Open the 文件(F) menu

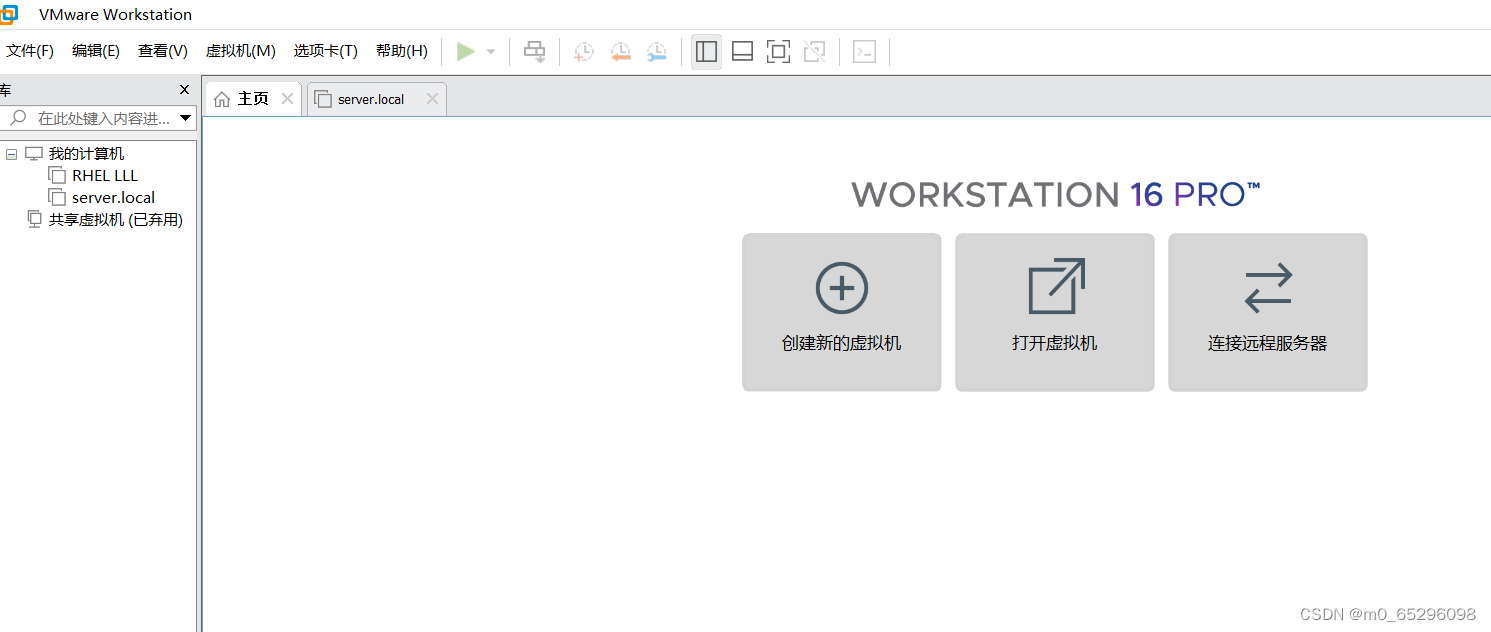(x=30, y=51)
